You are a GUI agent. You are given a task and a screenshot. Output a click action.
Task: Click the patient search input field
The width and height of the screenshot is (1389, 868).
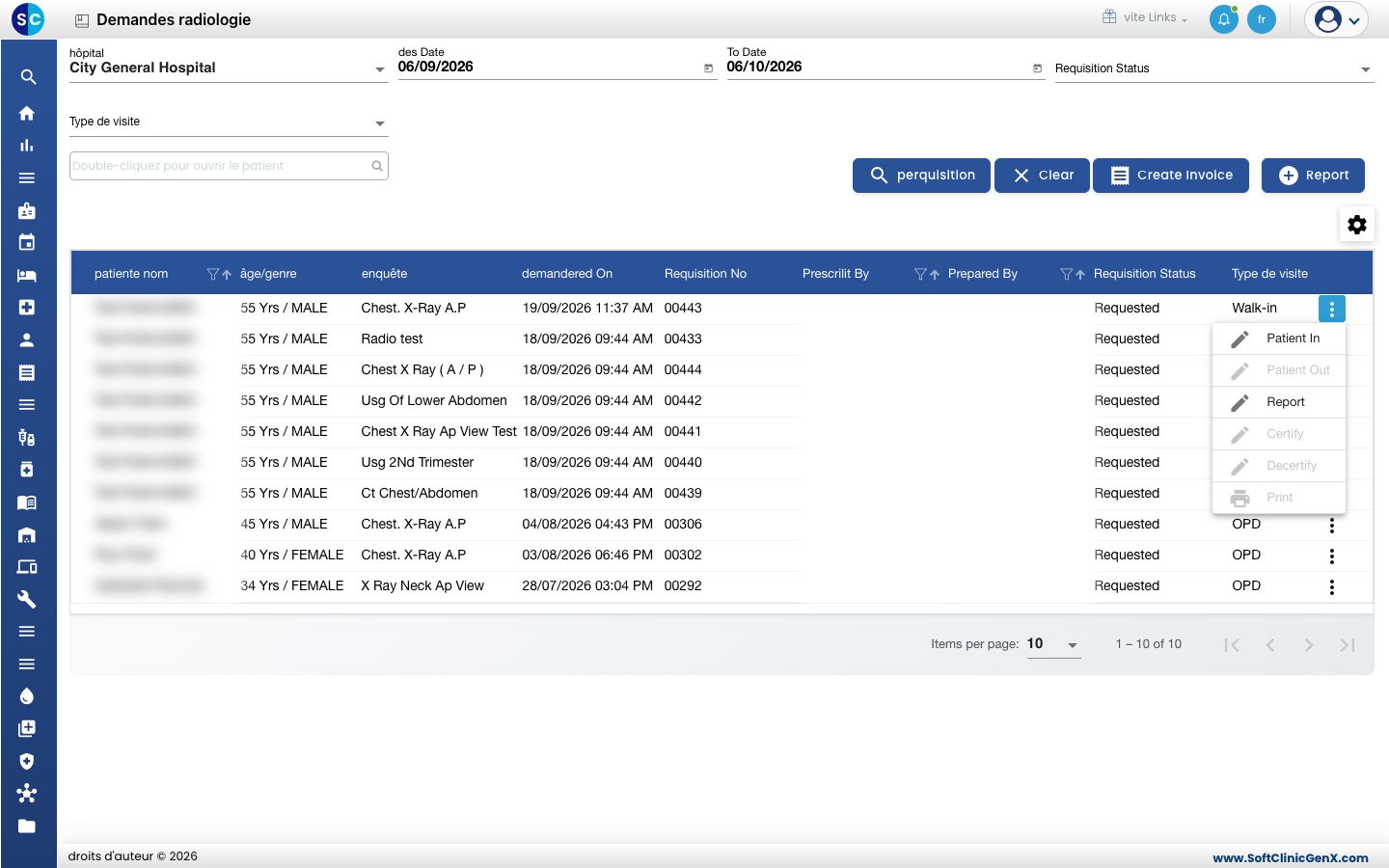click(229, 166)
